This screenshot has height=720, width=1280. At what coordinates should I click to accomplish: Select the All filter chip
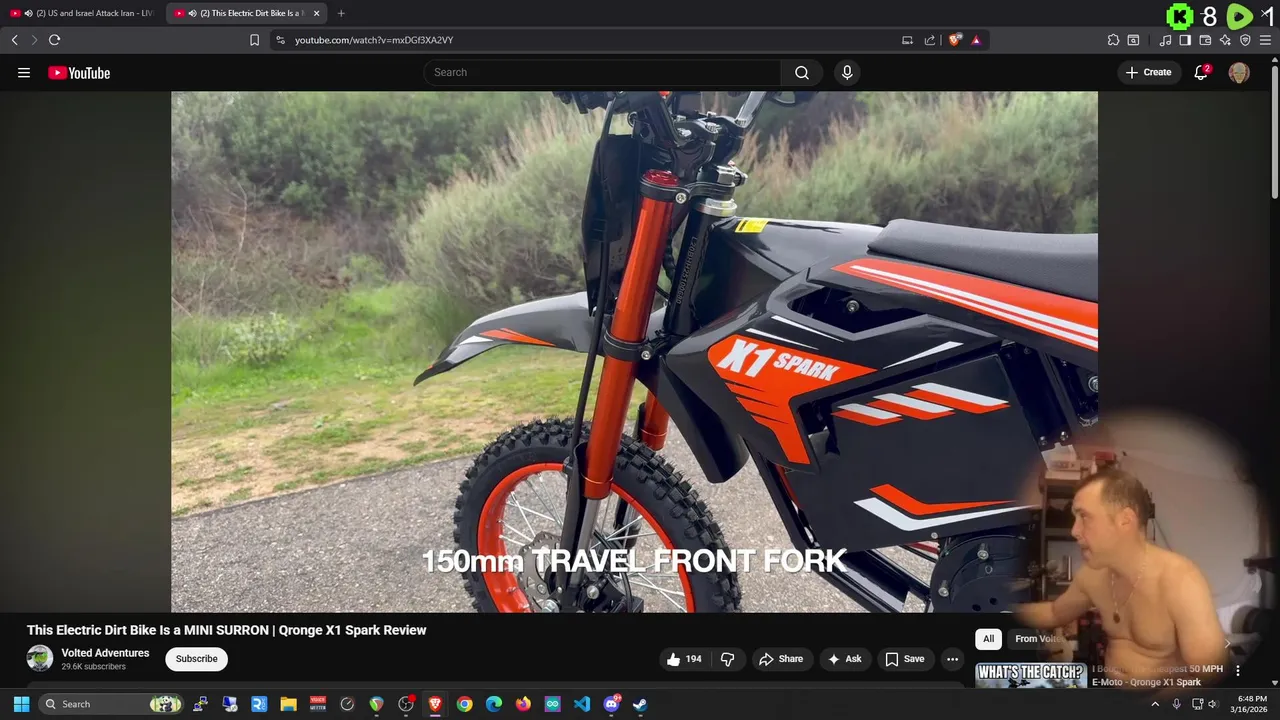click(988, 639)
